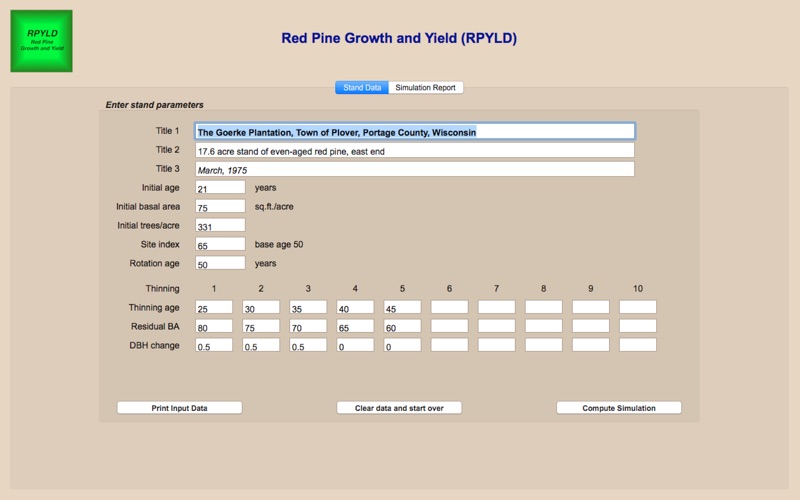Click the 'Residual BA' row label
This screenshot has height=500, width=800.
(155, 327)
